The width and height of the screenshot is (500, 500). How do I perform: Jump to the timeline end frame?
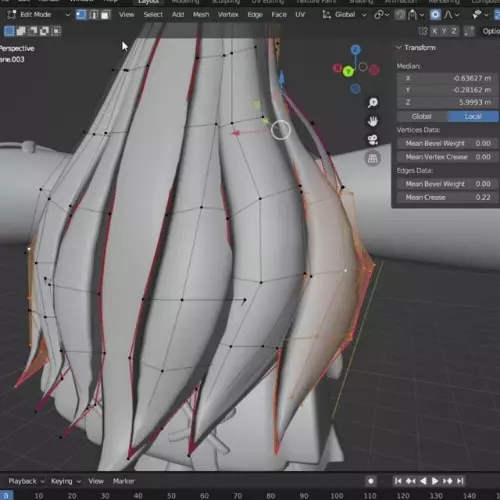[460, 481]
